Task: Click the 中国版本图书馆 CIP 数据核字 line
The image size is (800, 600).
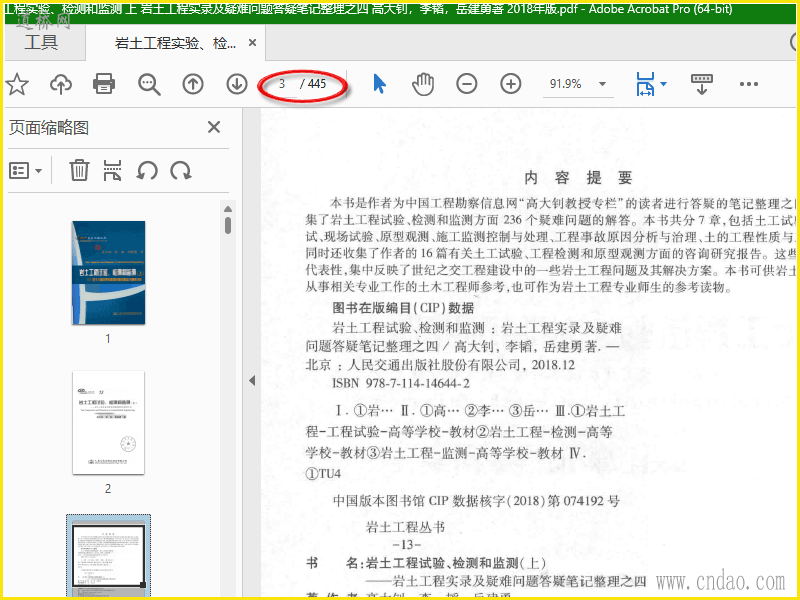Action: point(477,501)
